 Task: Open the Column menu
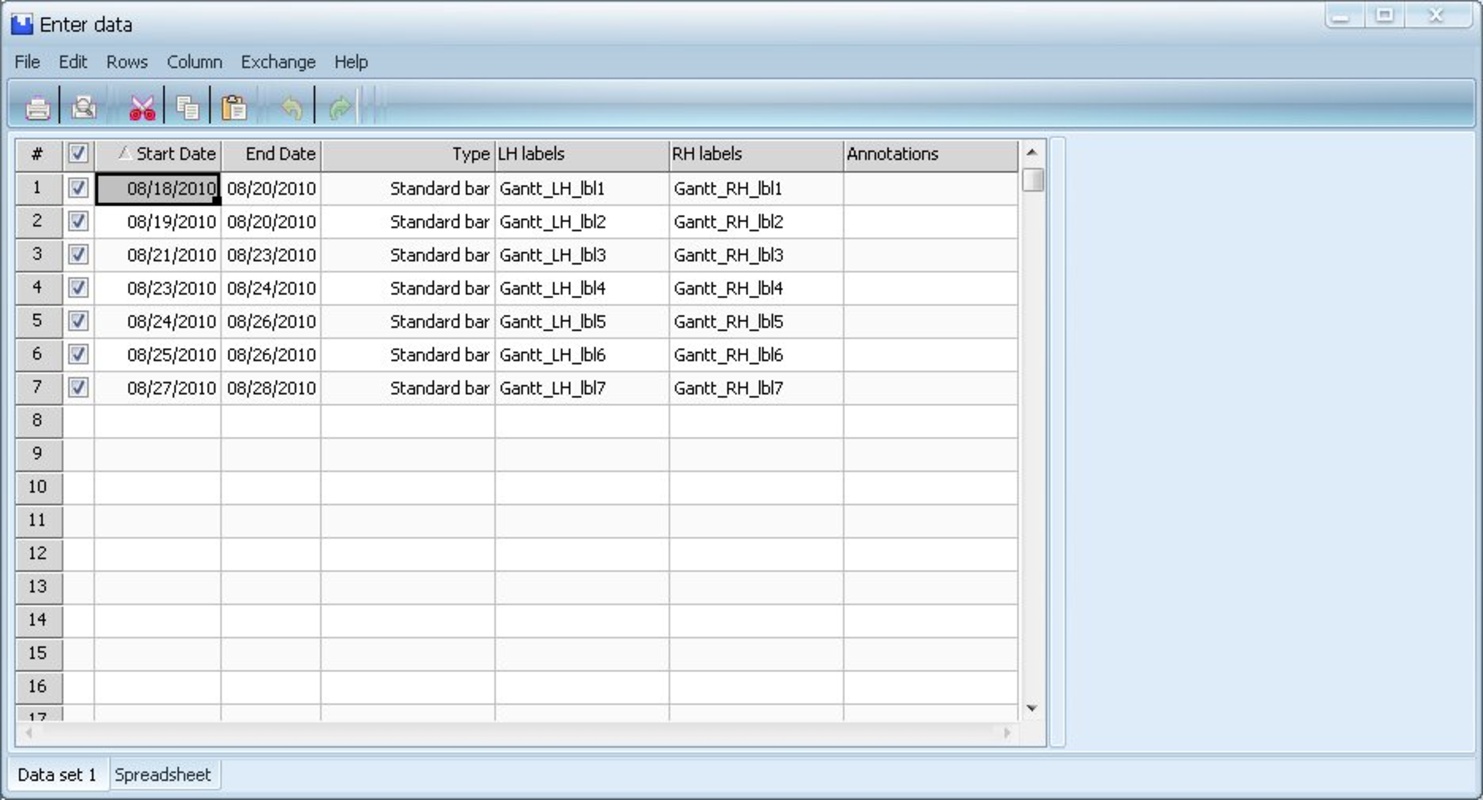pyautogui.click(x=194, y=62)
